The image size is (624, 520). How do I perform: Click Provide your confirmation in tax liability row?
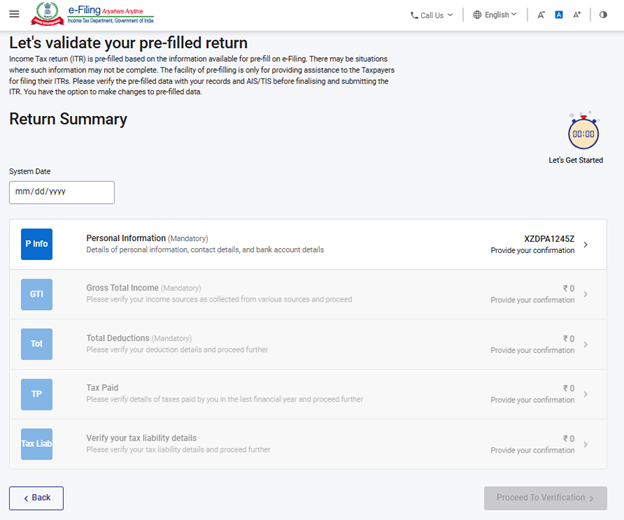[532, 450]
